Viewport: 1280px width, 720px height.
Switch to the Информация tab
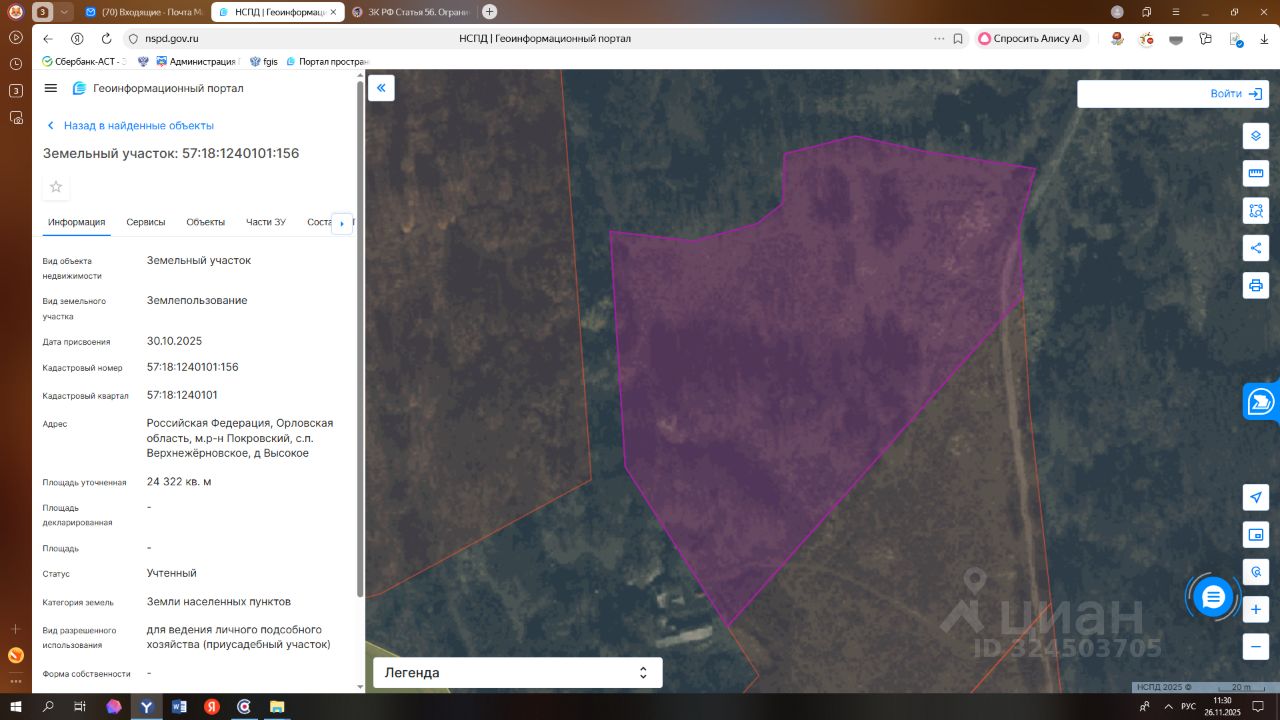76,222
